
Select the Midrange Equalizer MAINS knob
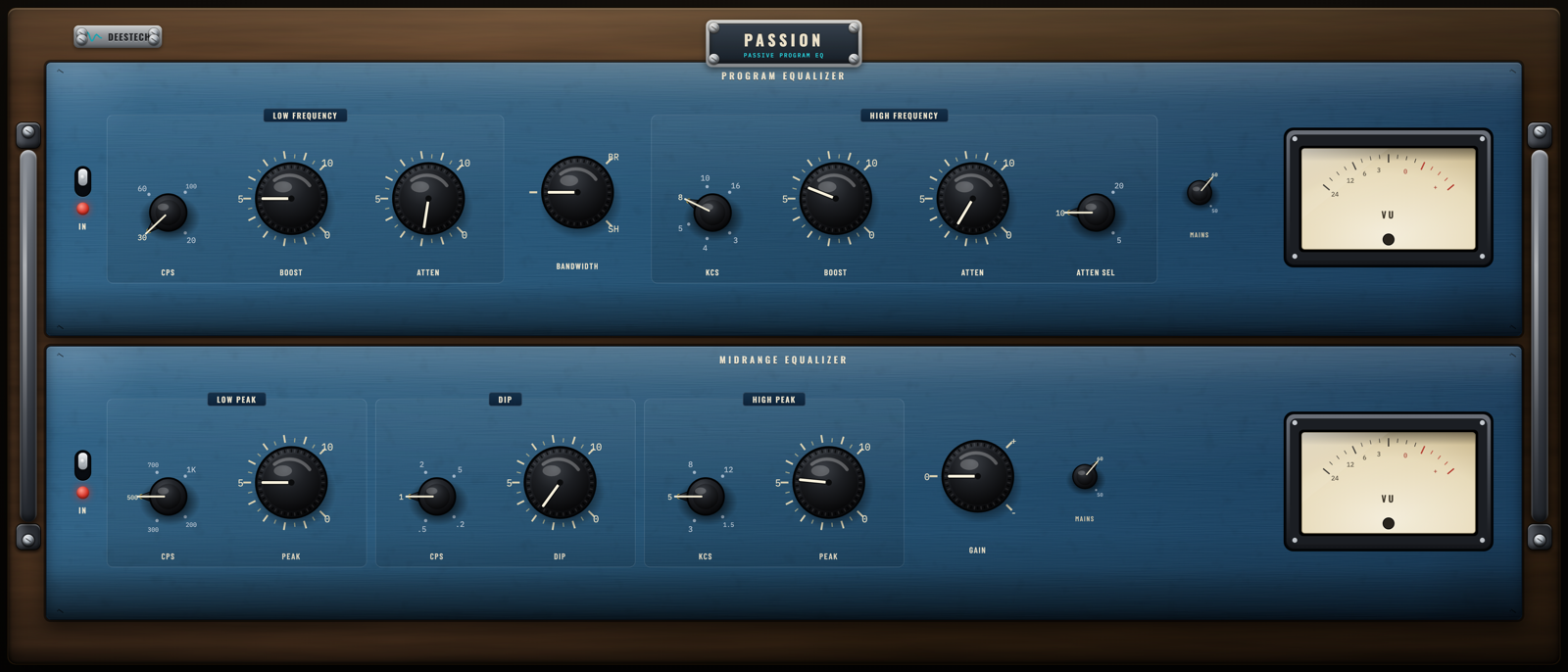pos(1085,476)
